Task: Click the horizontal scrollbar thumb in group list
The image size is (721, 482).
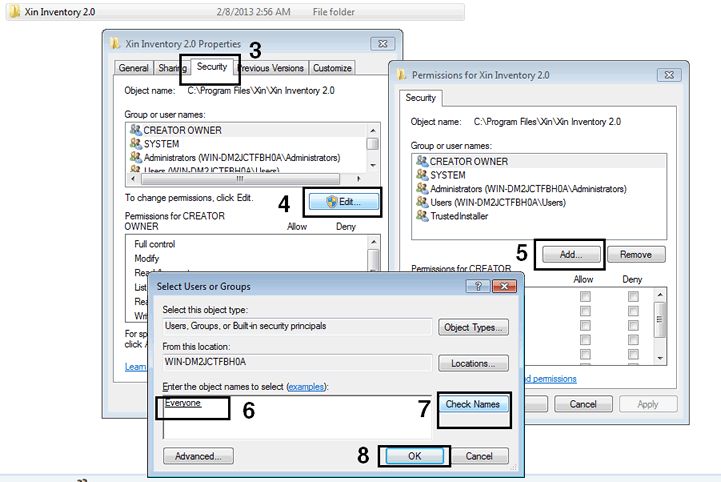Action: 240,178
